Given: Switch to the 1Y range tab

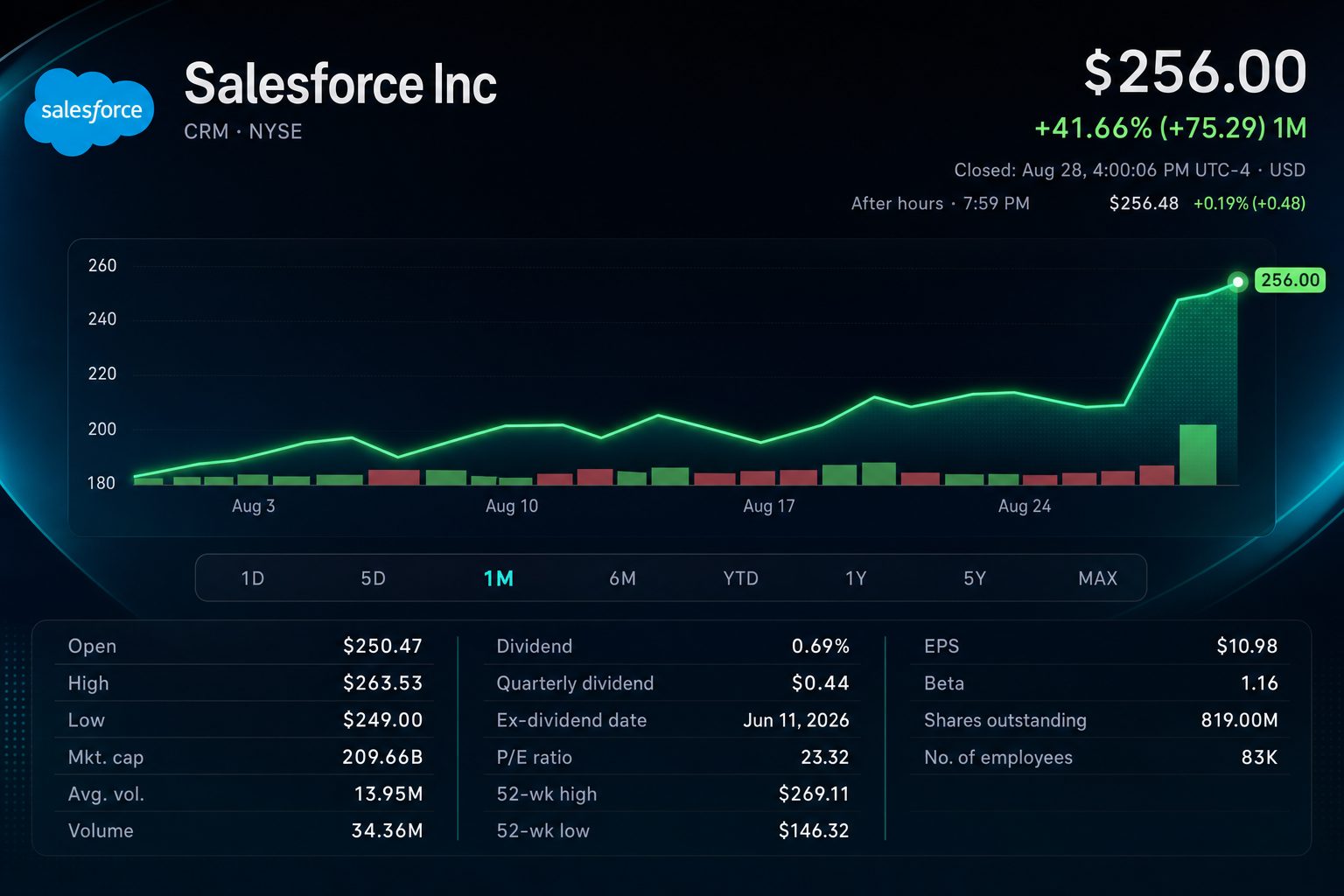Looking at the screenshot, I should tap(856, 578).
